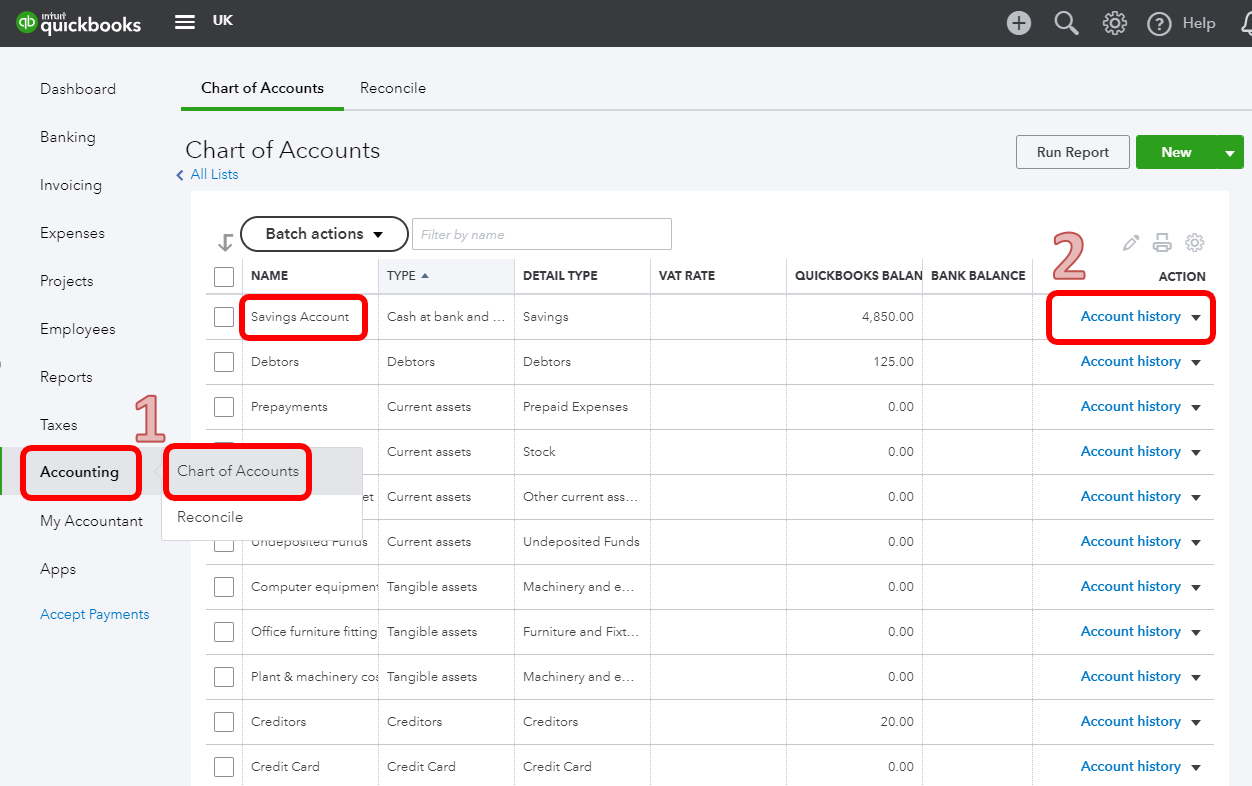The height and width of the screenshot is (786, 1252).
Task: Open the search magnifier icon
Action: [x=1066, y=23]
